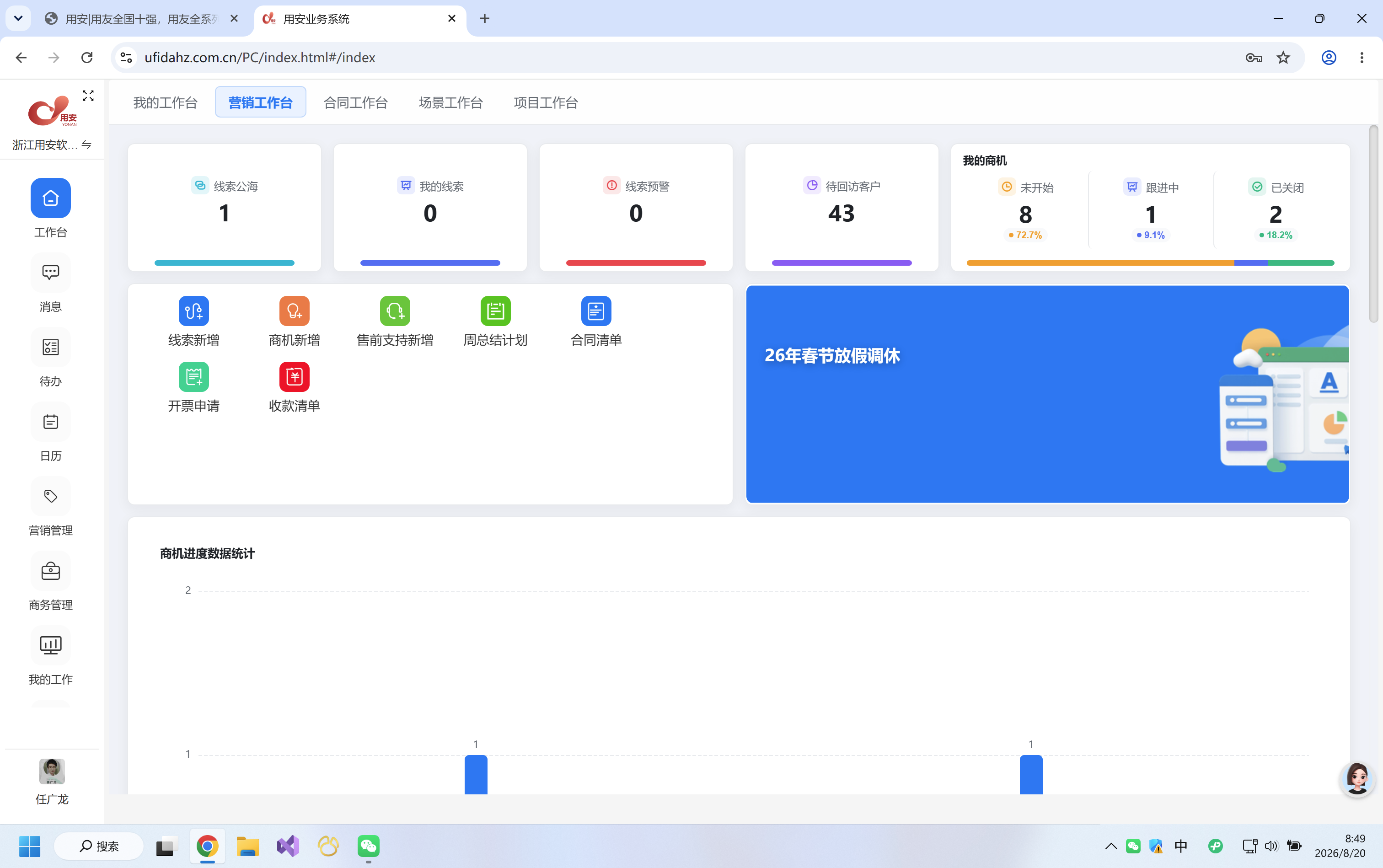Open Chrome three-dot menu

[x=1362, y=58]
